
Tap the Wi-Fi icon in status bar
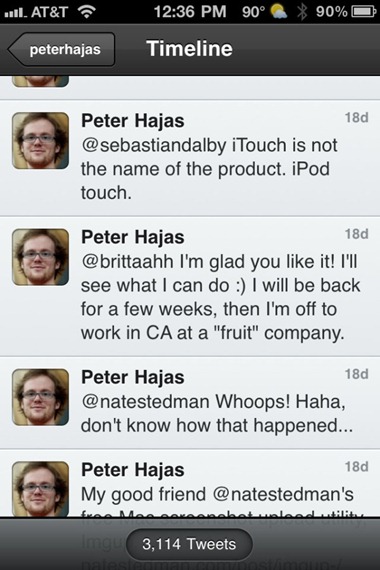(x=87, y=12)
